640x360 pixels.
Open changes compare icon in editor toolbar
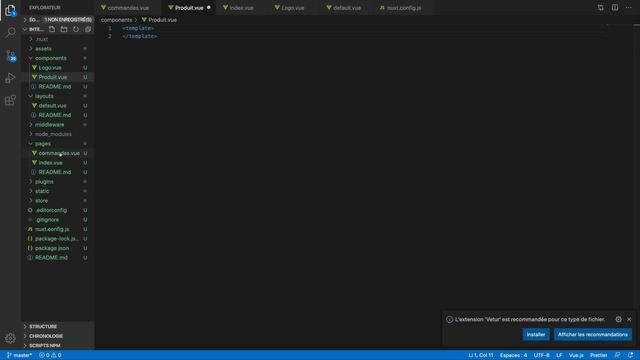pos(600,8)
